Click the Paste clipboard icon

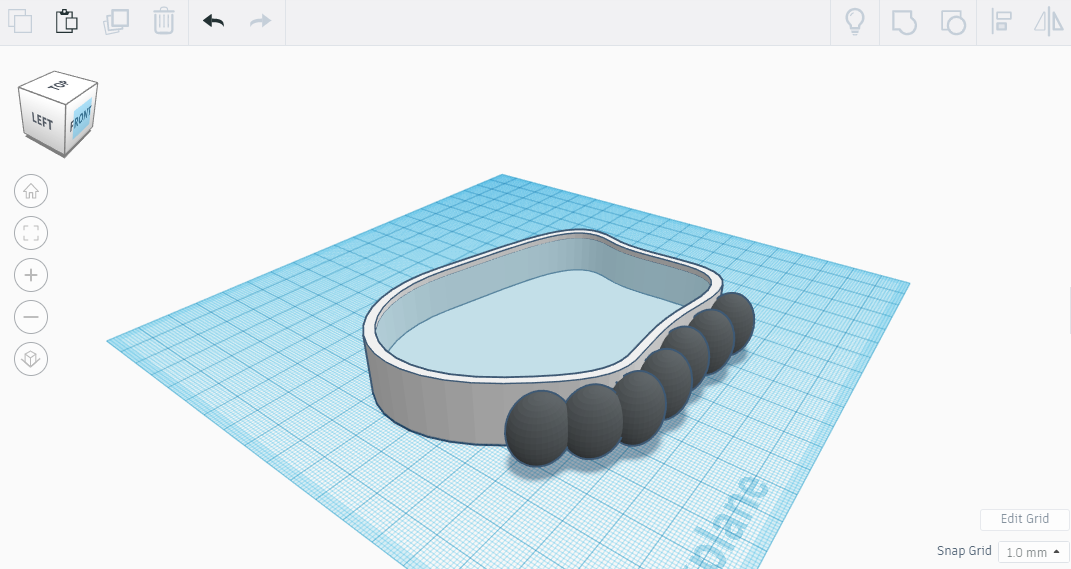pyautogui.click(x=66, y=21)
